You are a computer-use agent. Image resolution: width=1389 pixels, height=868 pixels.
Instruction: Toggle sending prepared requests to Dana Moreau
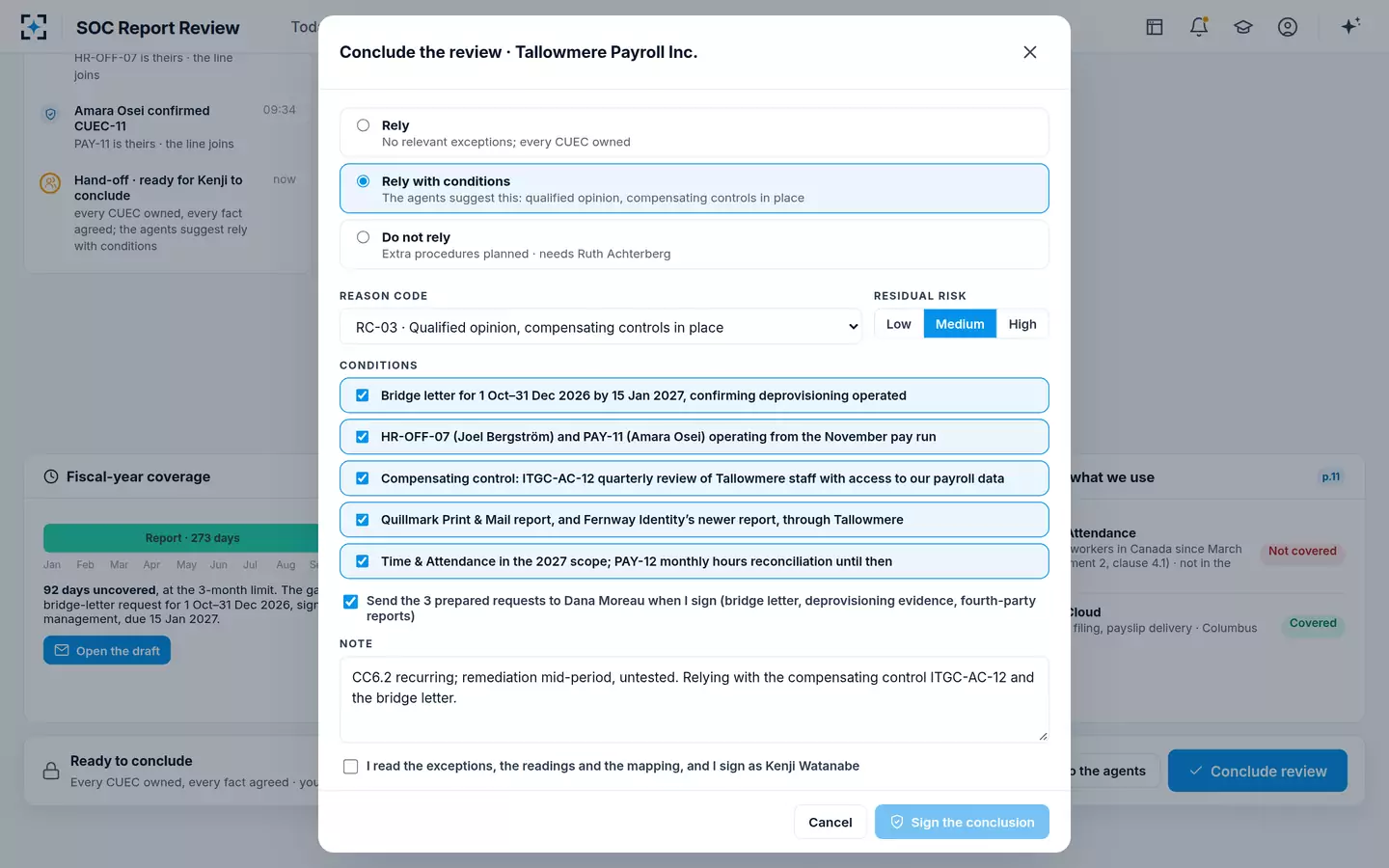351,602
